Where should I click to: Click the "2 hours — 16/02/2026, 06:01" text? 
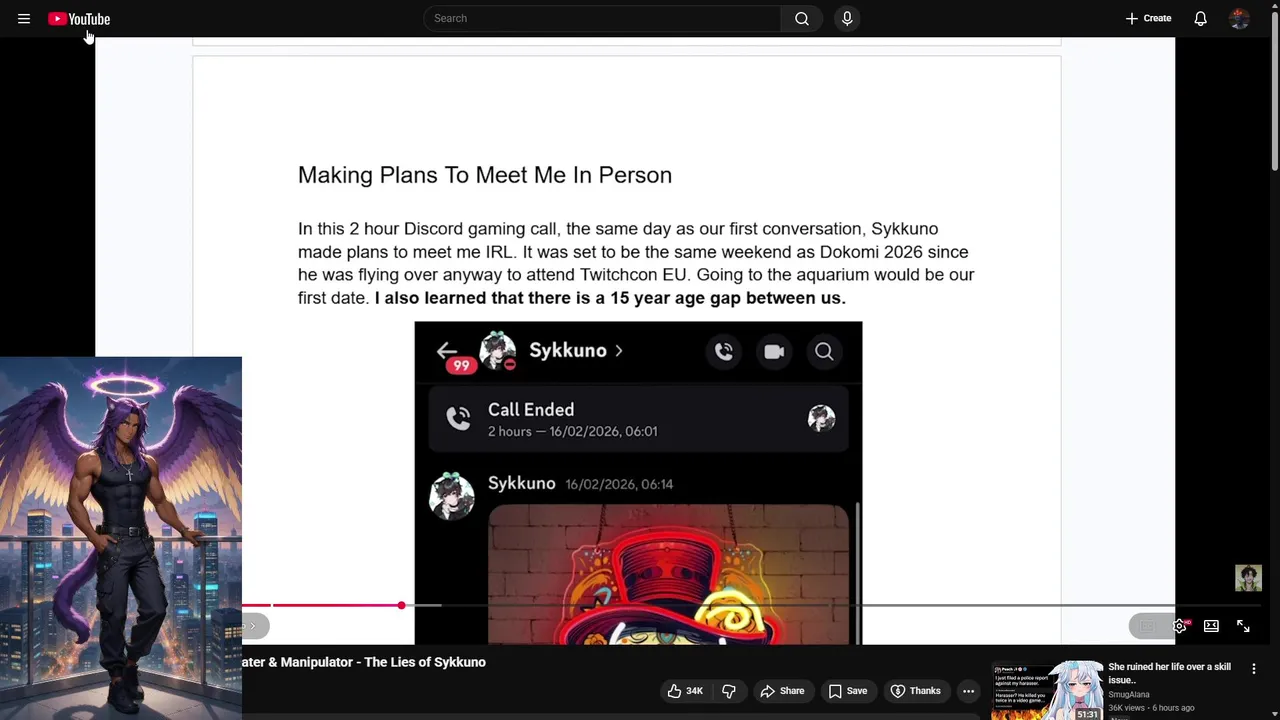point(572,432)
